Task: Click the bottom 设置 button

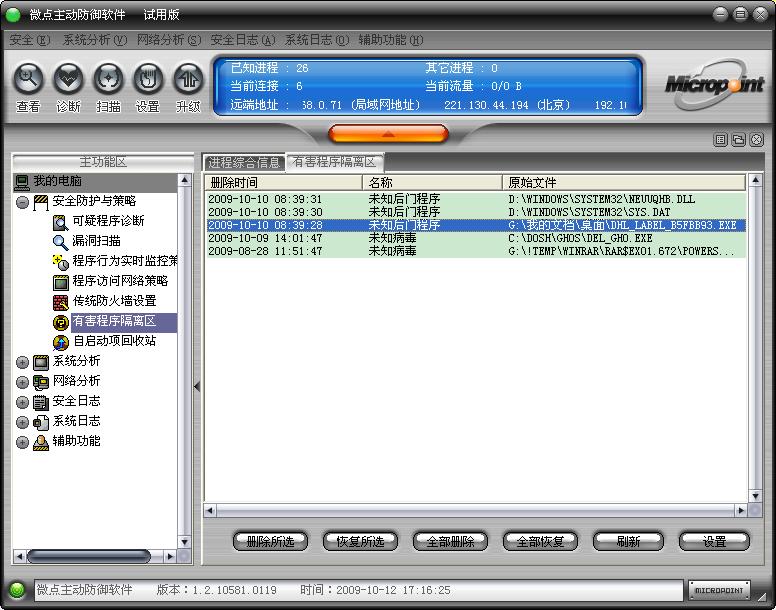Action: [714, 541]
